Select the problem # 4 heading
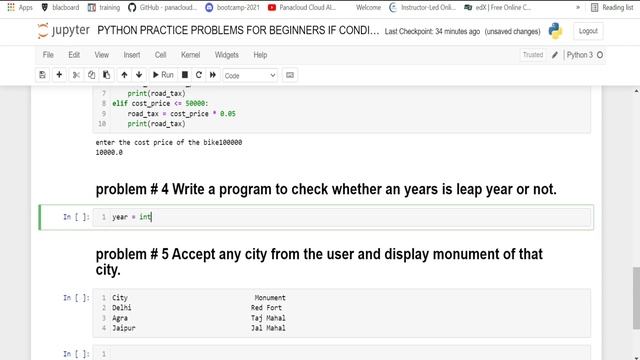The height and width of the screenshot is (360, 640). click(x=326, y=189)
